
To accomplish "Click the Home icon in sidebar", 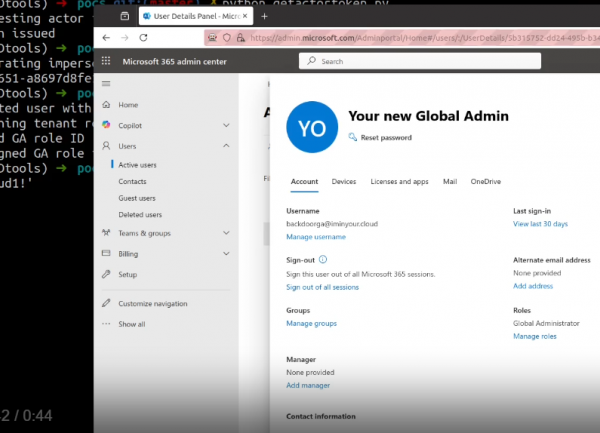I will (x=107, y=104).
